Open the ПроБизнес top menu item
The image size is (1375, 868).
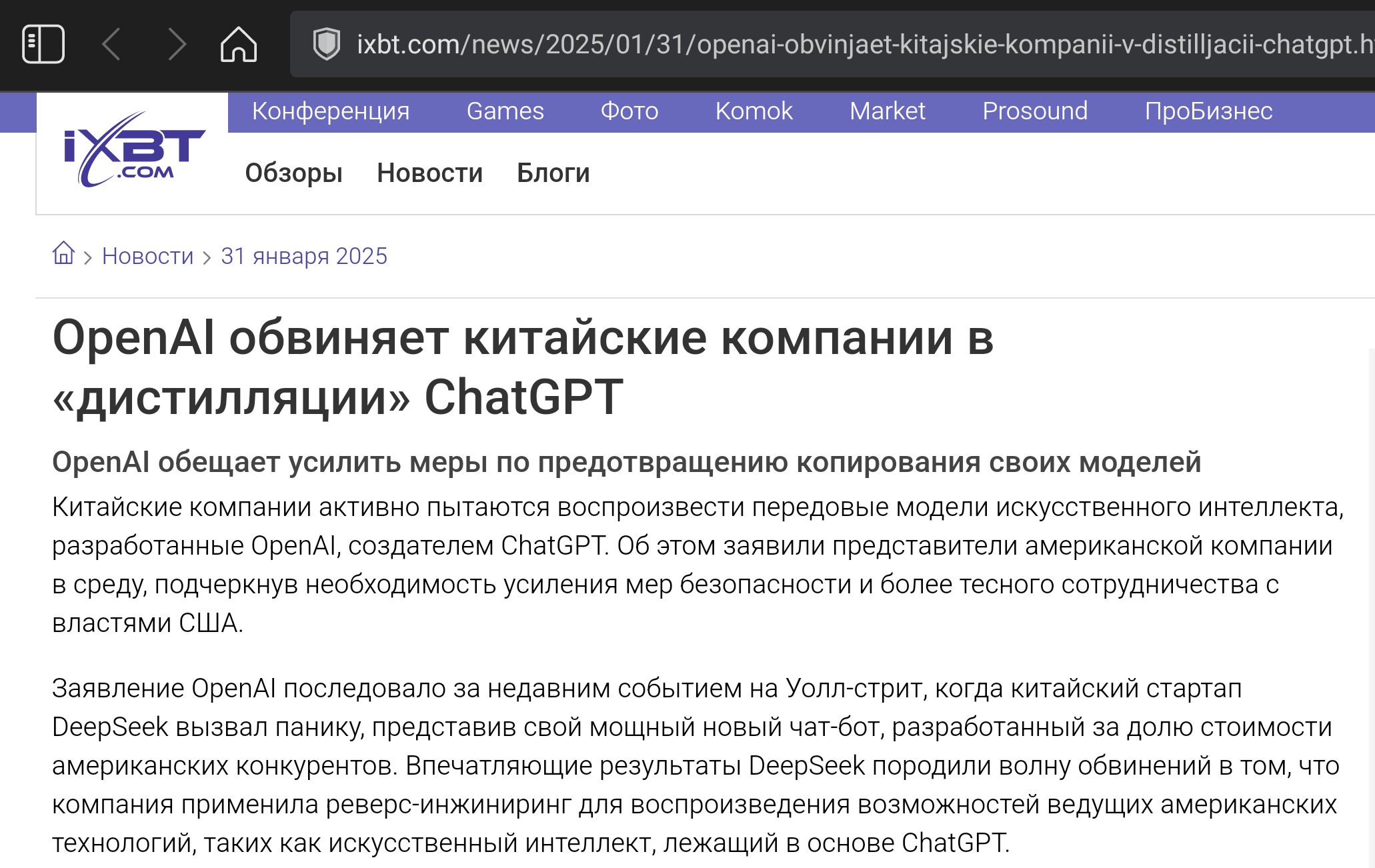pos(1208,111)
